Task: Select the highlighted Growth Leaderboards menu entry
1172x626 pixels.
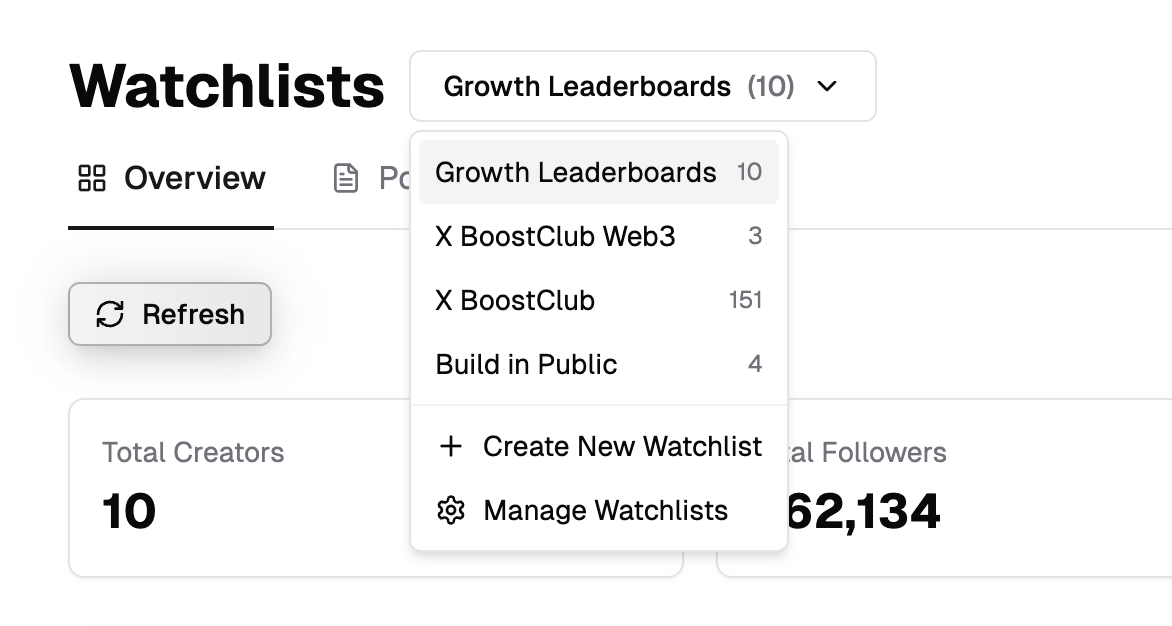Action: point(599,172)
